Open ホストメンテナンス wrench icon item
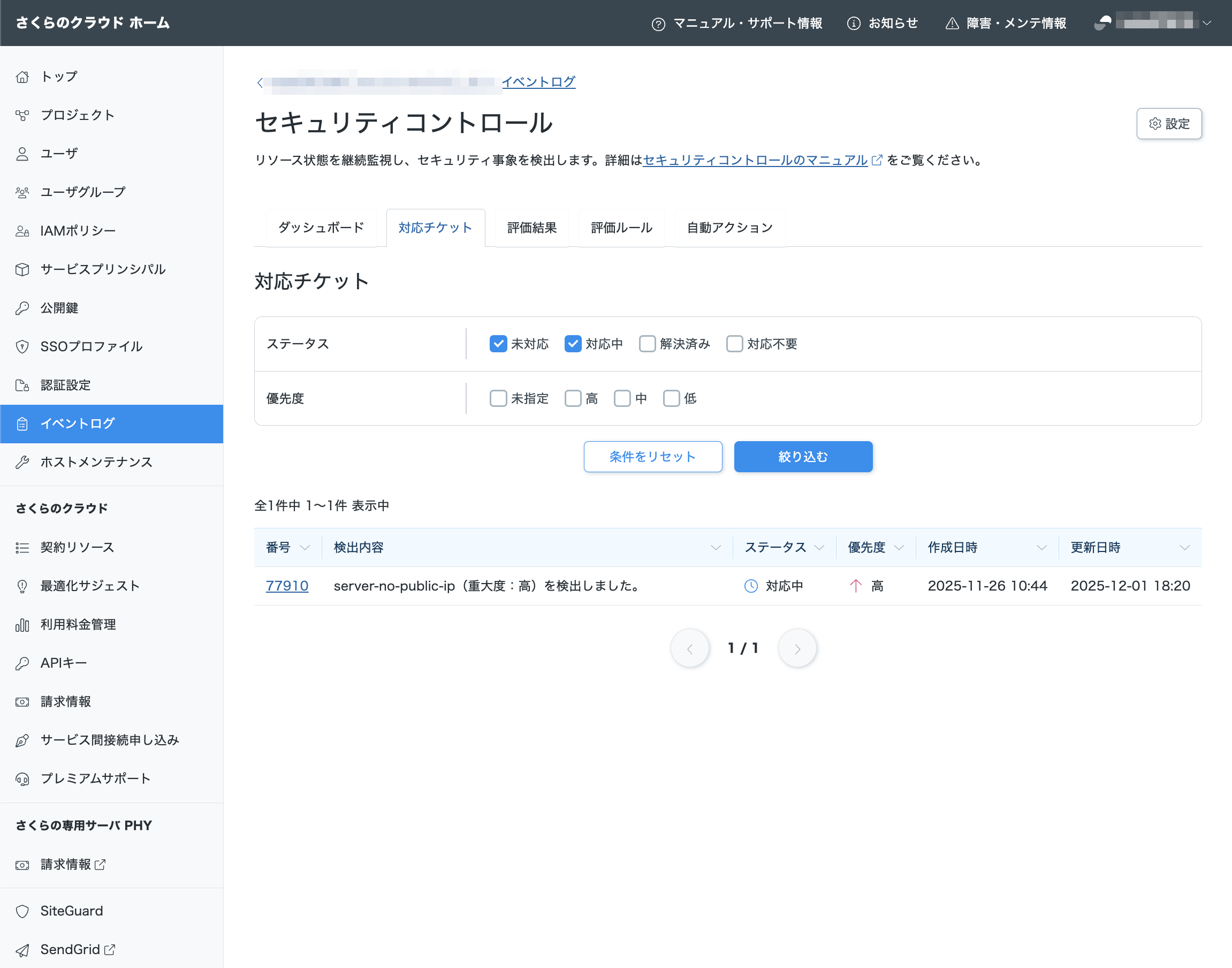 pyautogui.click(x=22, y=462)
